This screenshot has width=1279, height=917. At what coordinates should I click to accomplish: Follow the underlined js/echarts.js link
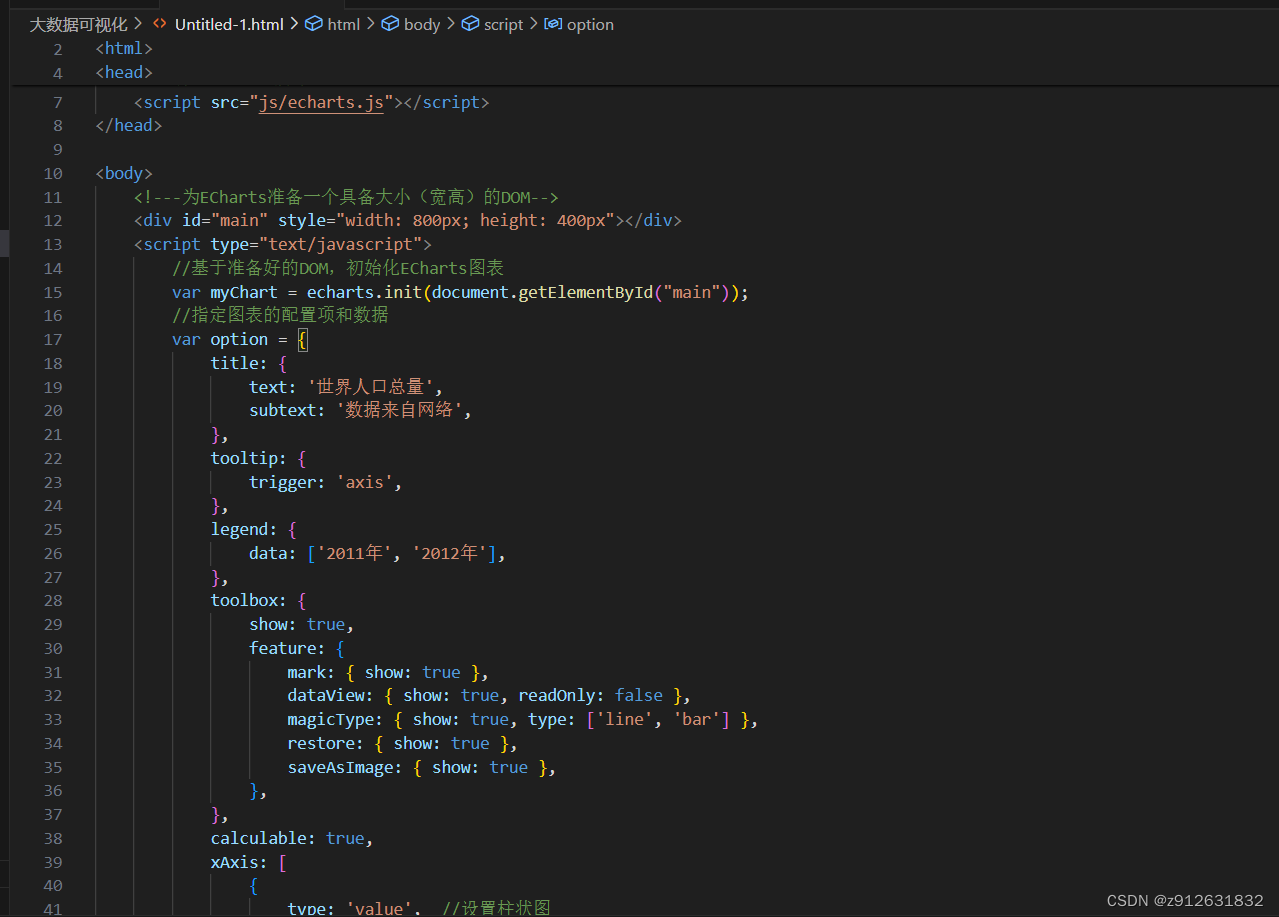tap(320, 101)
